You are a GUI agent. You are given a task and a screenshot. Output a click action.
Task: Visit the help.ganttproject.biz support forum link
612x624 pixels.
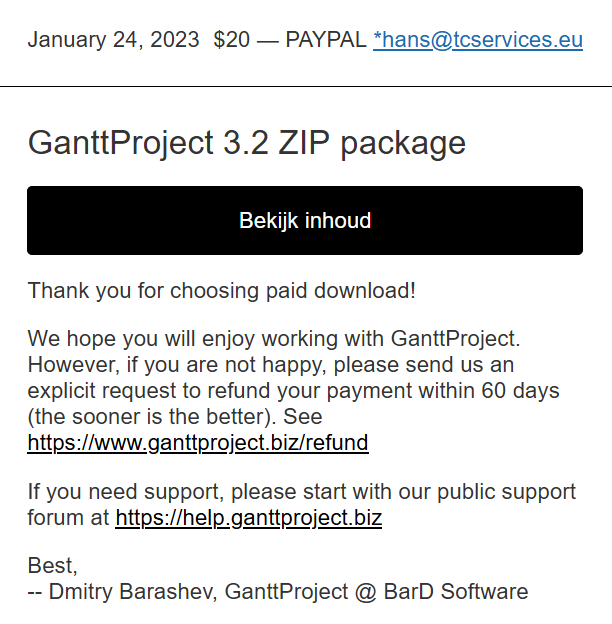point(249,518)
